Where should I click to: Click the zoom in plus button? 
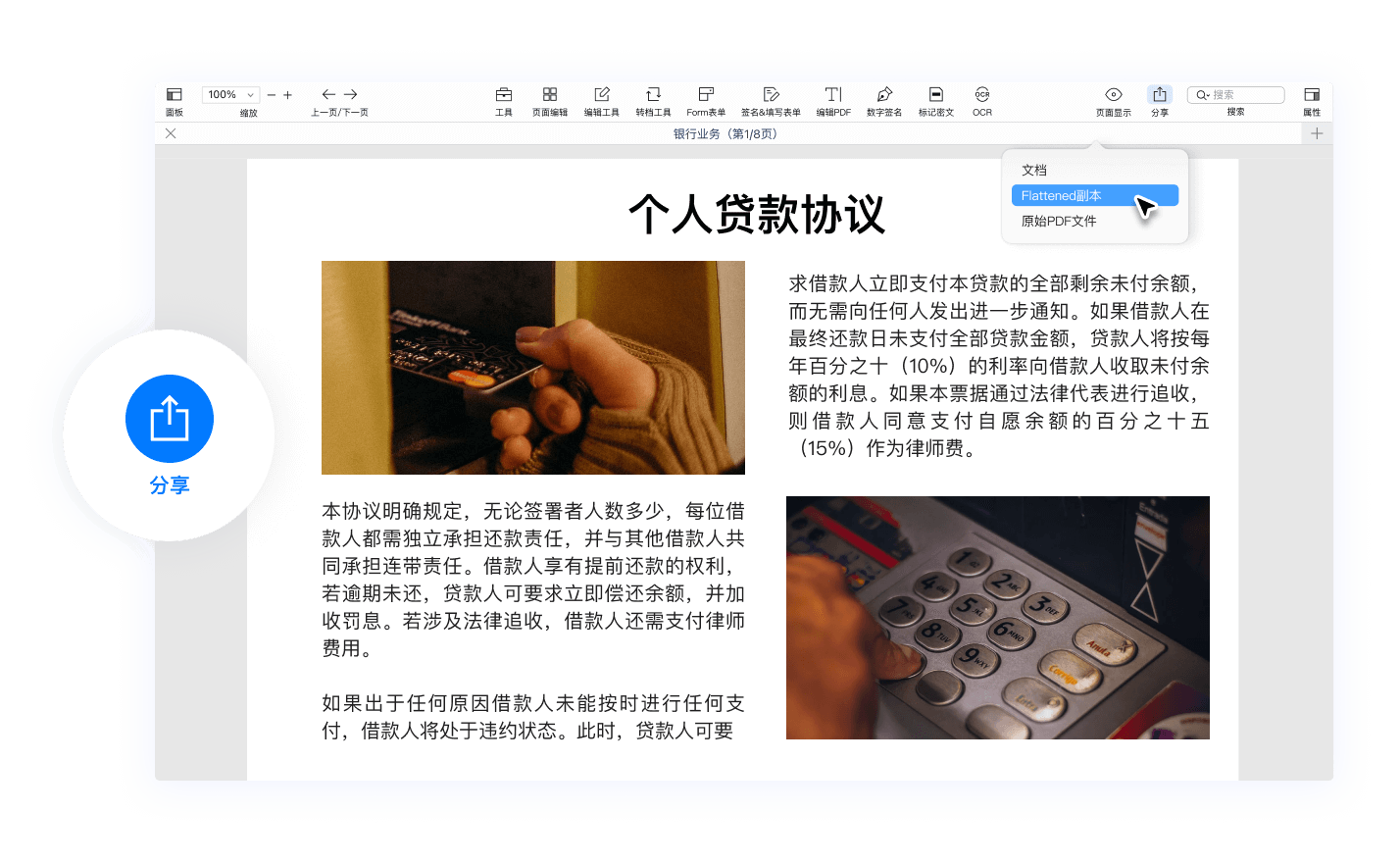[x=287, y=95]
